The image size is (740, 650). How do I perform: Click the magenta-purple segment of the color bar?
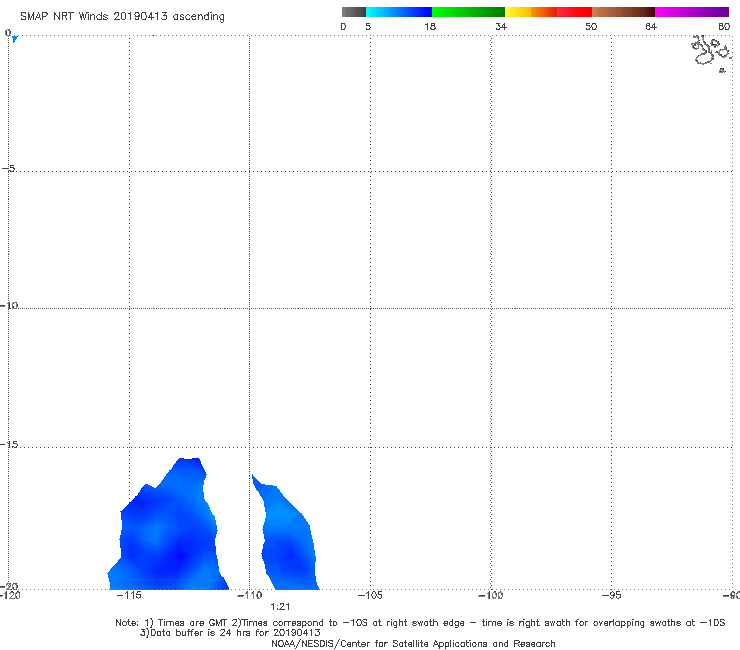coord(691,12)
